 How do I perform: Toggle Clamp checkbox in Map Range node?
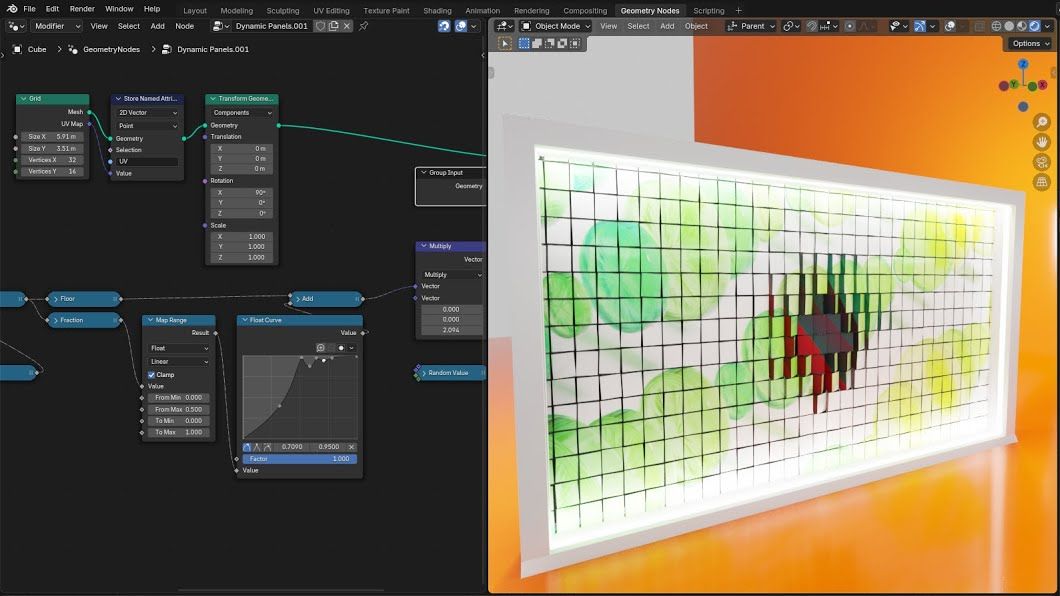click(x=151, y=374)
